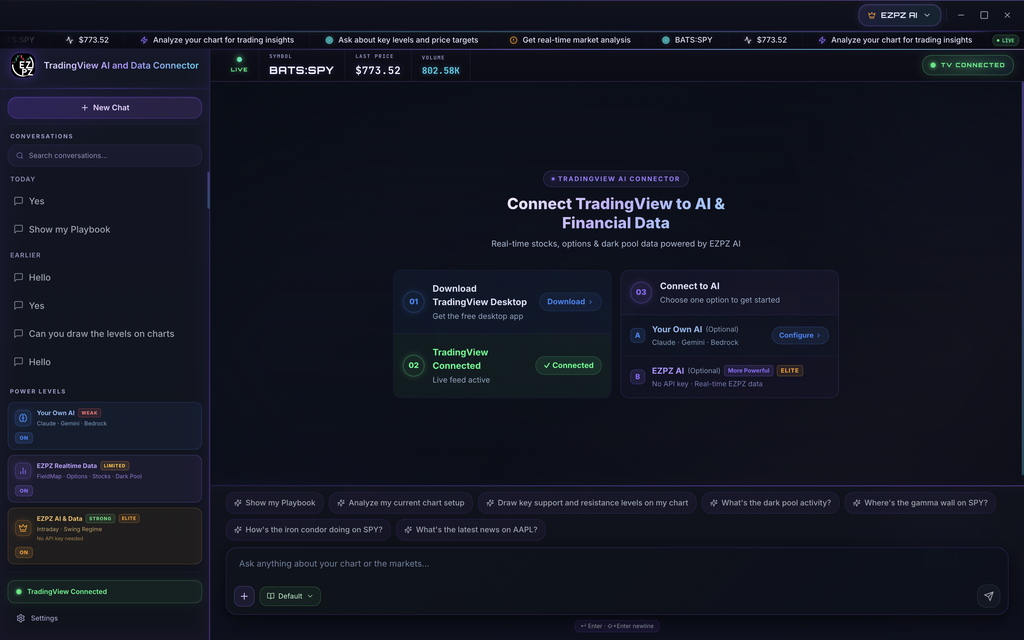The width and height of the screenshot is (1024, 640).
Task: Click the 'Show my Playbook' suggestion chip
Action: [x=274, y=503]
